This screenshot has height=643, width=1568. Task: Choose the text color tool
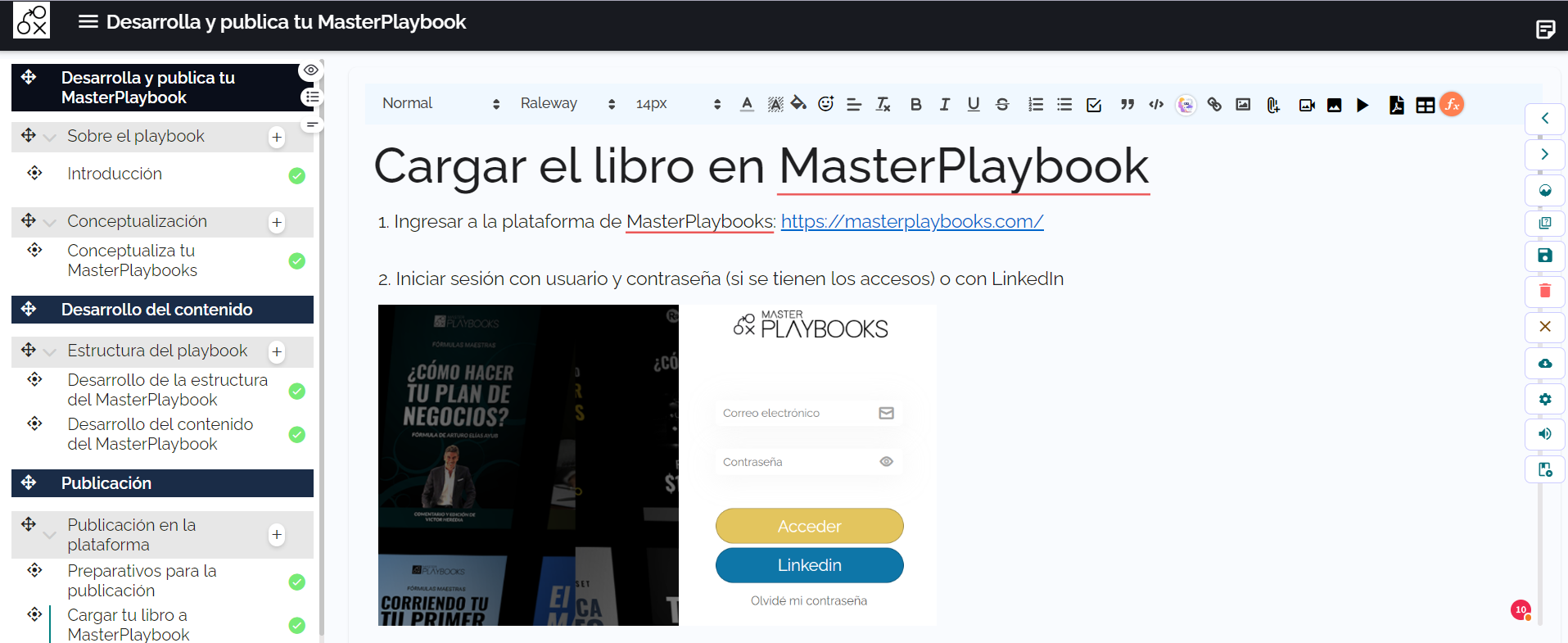[747, 104]
